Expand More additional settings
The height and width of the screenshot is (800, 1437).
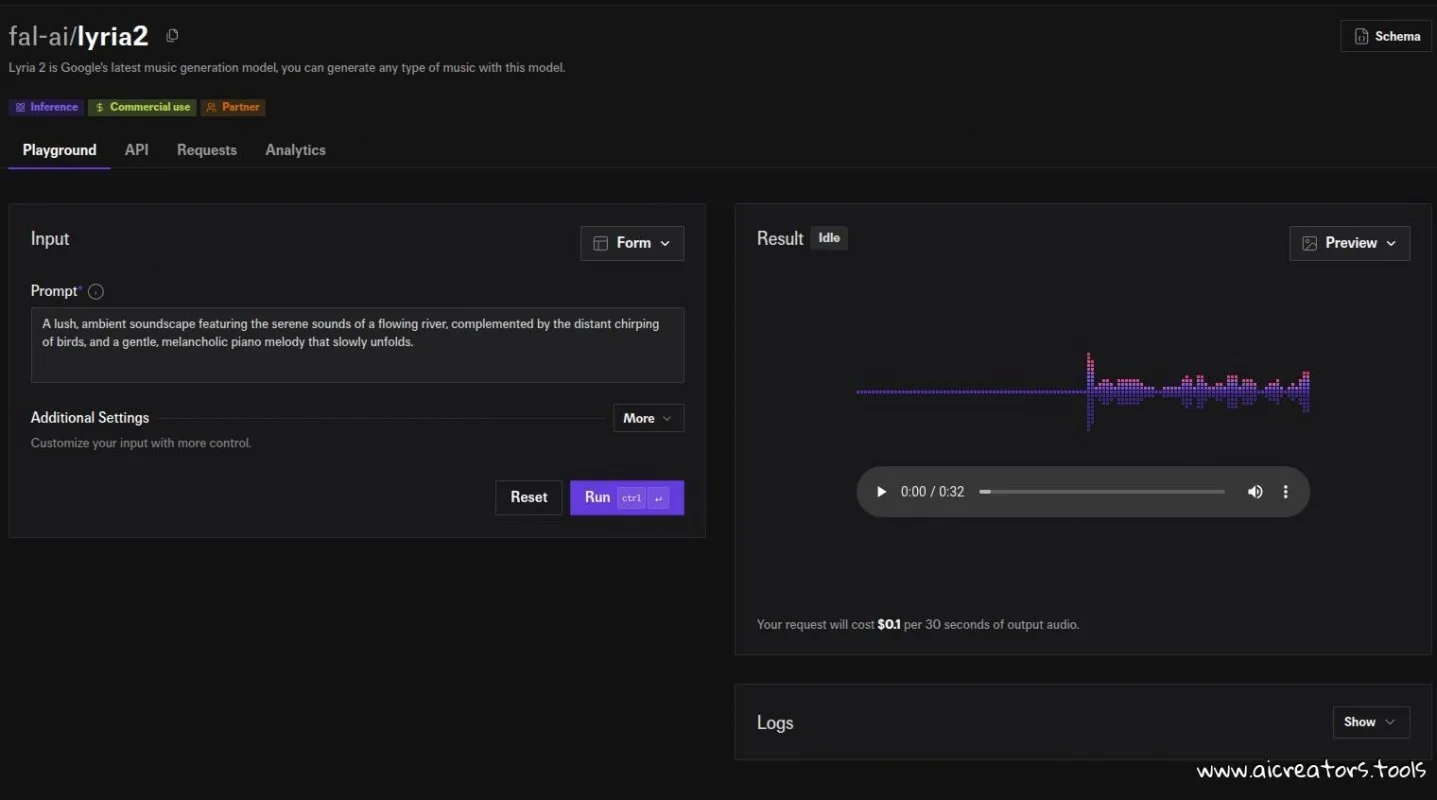(x=648, y=418)
